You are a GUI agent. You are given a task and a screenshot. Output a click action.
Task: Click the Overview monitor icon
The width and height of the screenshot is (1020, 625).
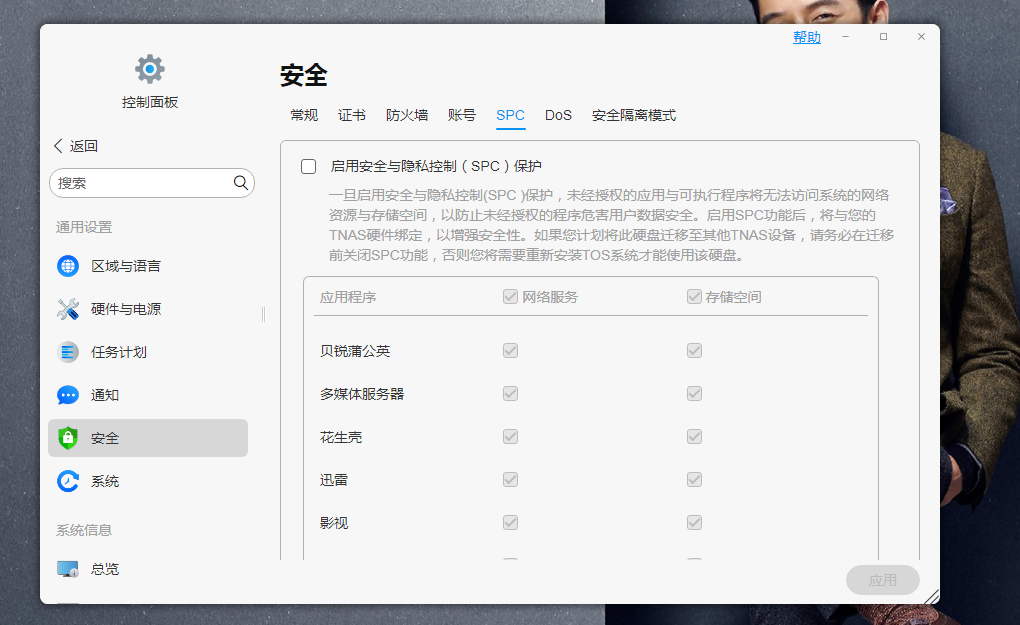click(x=68, y=569)
